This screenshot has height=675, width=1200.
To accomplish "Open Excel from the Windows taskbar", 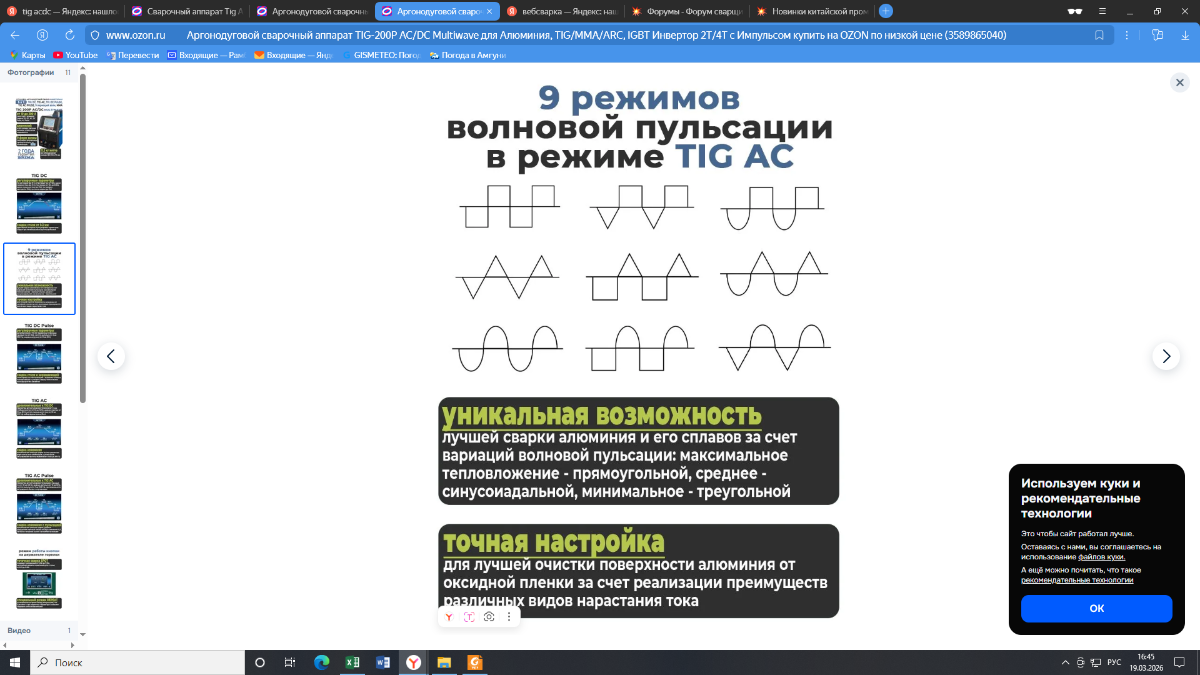I will (352, 662).
